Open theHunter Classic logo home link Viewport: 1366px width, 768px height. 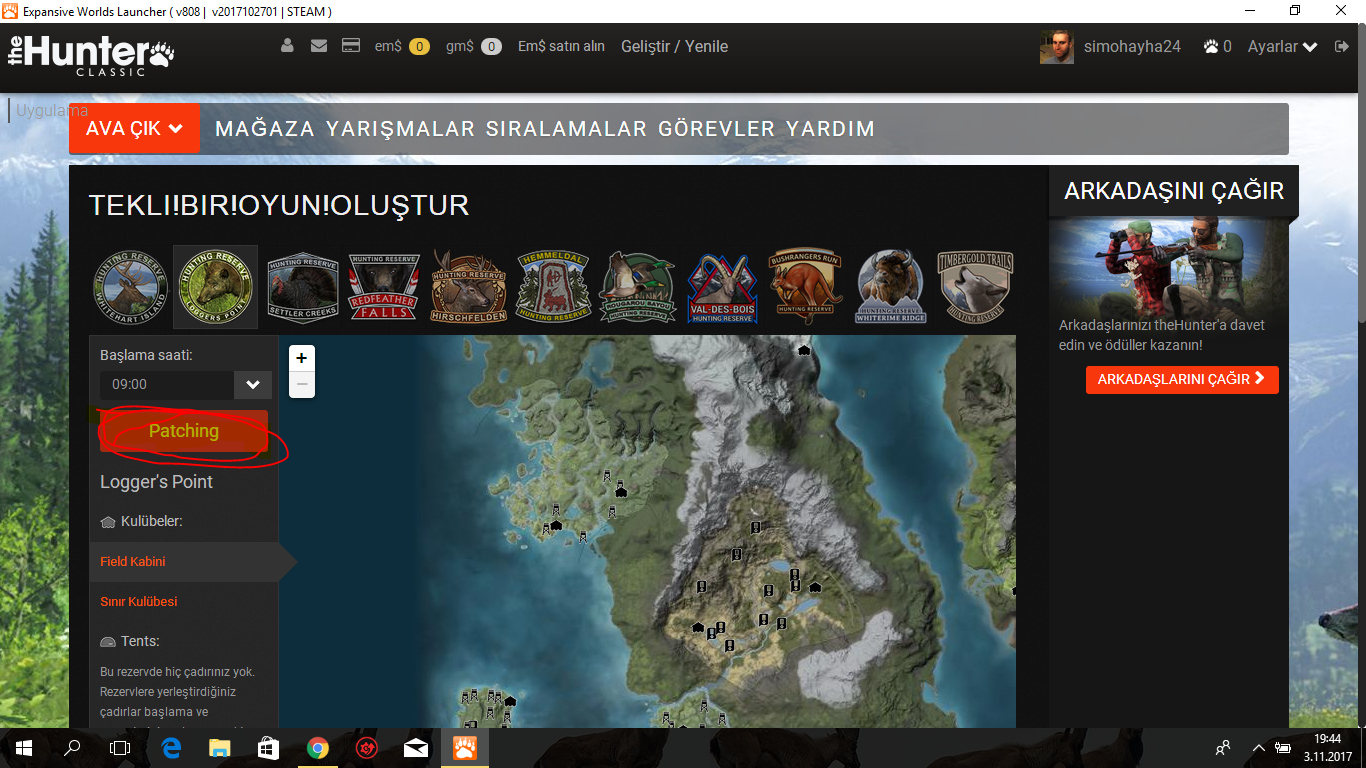point(91,55)
